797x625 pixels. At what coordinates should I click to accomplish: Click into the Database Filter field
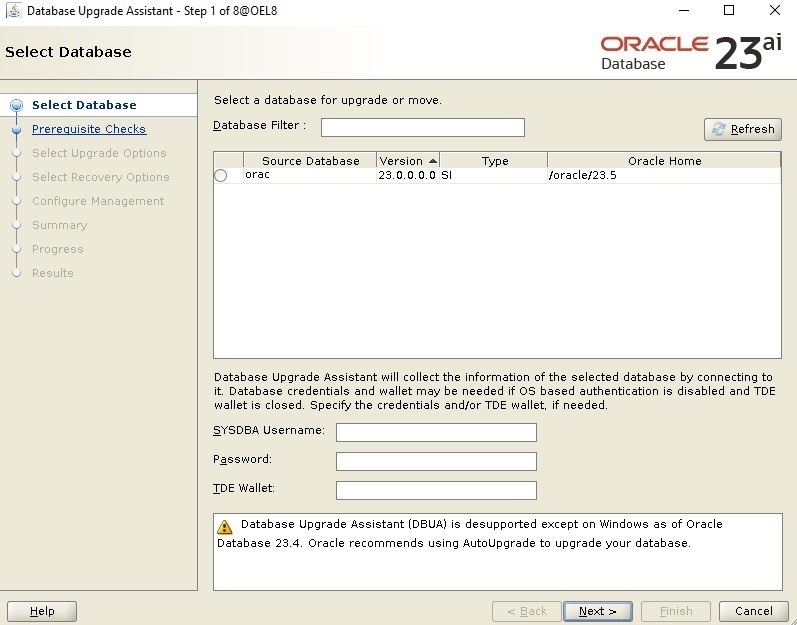pos(422,127)
